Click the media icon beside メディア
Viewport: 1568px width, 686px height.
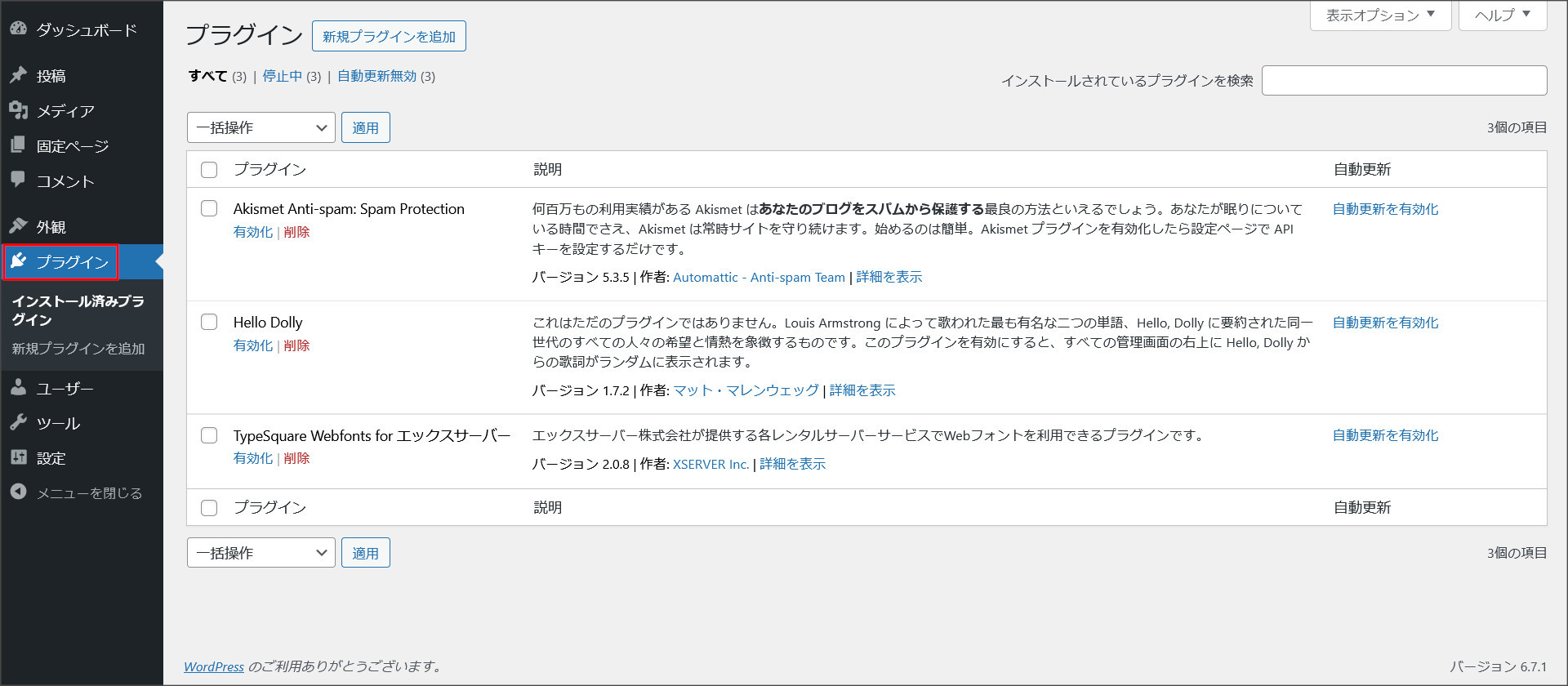pyautogui.click(x=18, y=110)
